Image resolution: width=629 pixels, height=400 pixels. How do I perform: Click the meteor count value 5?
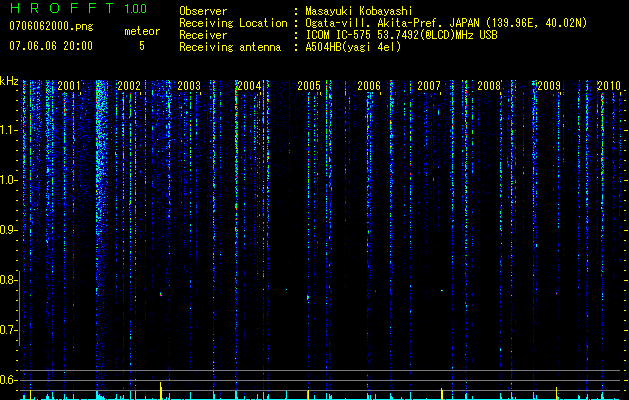(x=142, y=46)
